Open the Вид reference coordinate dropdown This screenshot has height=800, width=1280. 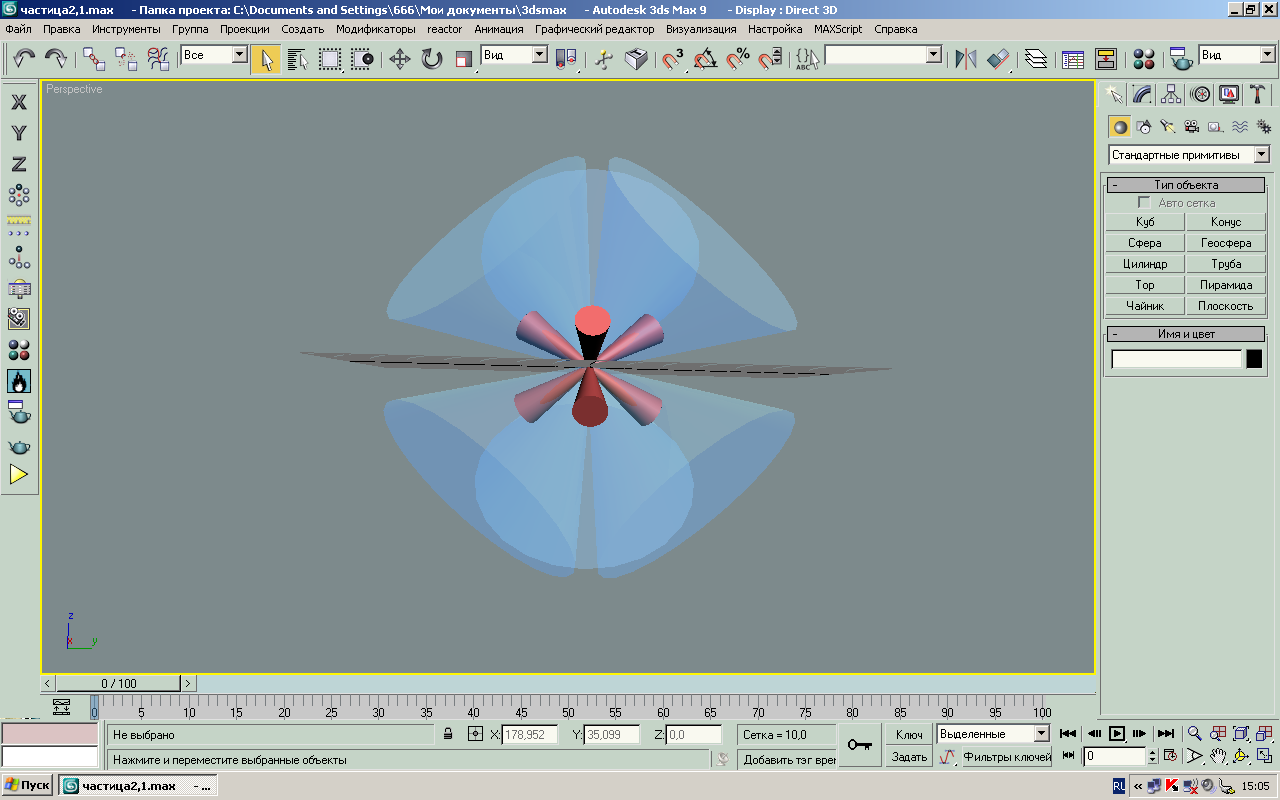point(514,55)
